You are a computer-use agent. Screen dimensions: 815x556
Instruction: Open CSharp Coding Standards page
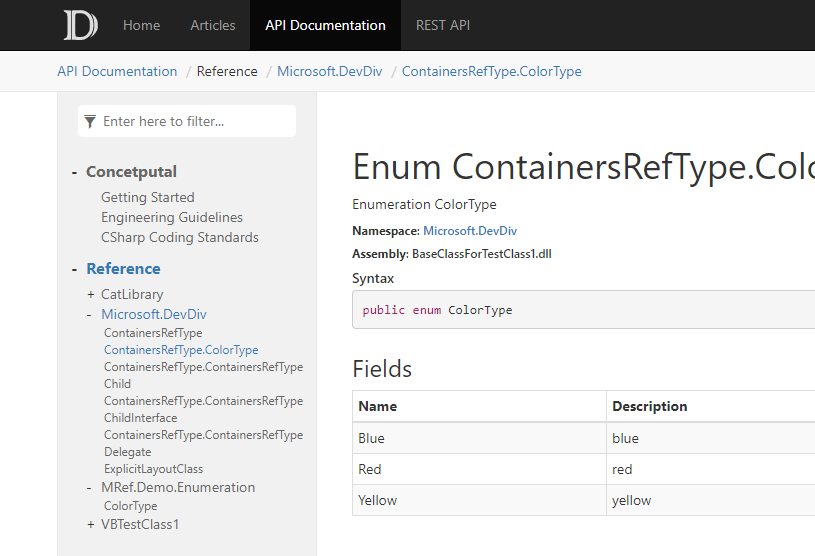(180, 237)
